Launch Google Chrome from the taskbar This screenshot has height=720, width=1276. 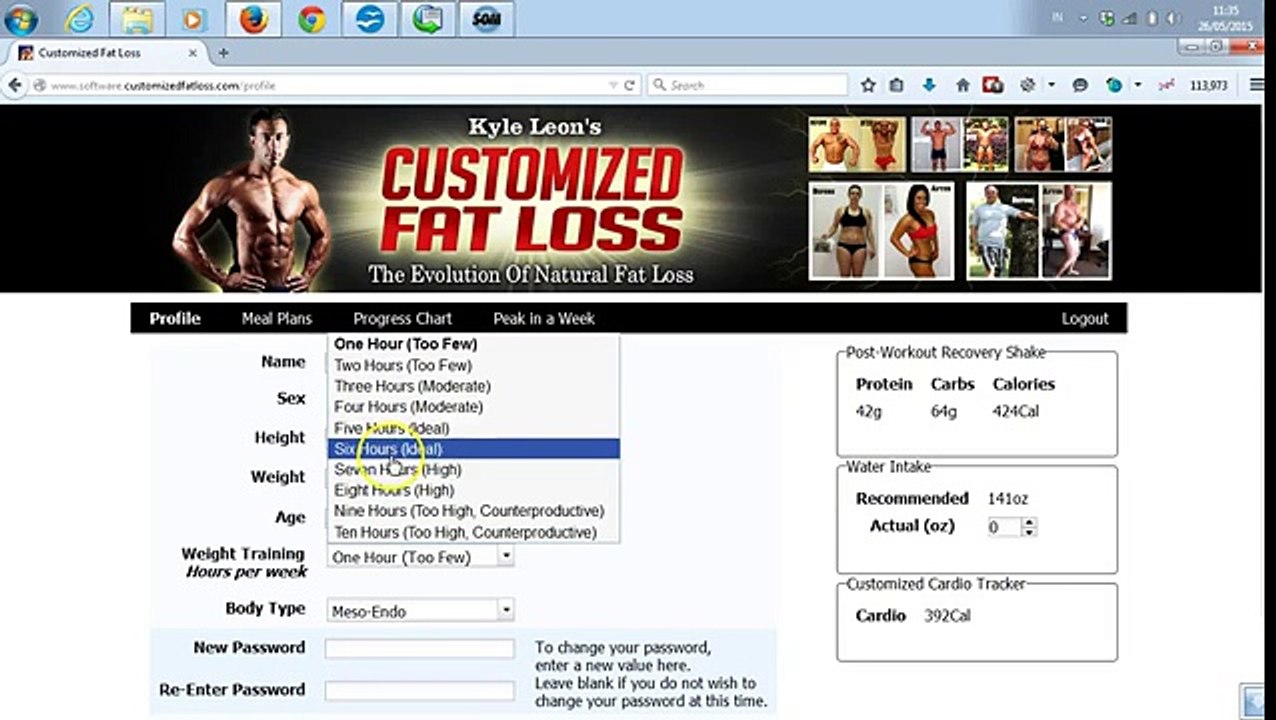pyautogui.click(x=312, y=19)
